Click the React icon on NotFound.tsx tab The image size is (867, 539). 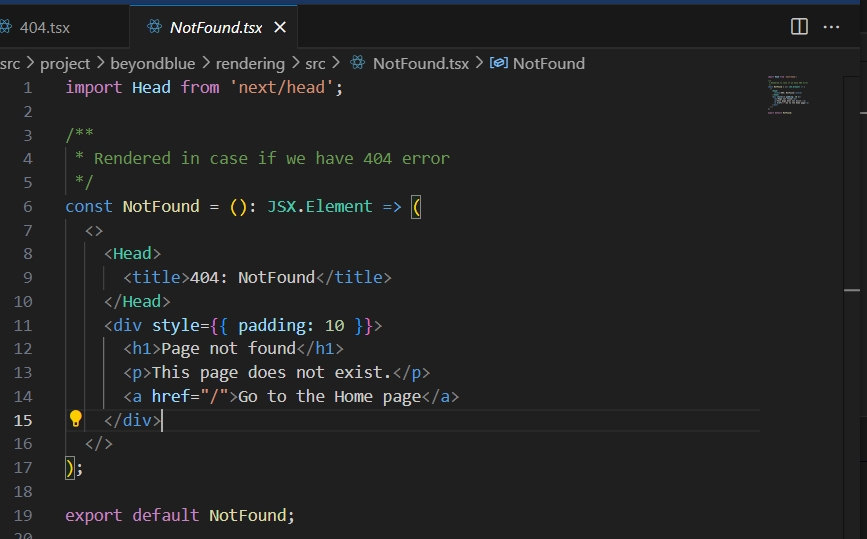(x=154, y=28)
